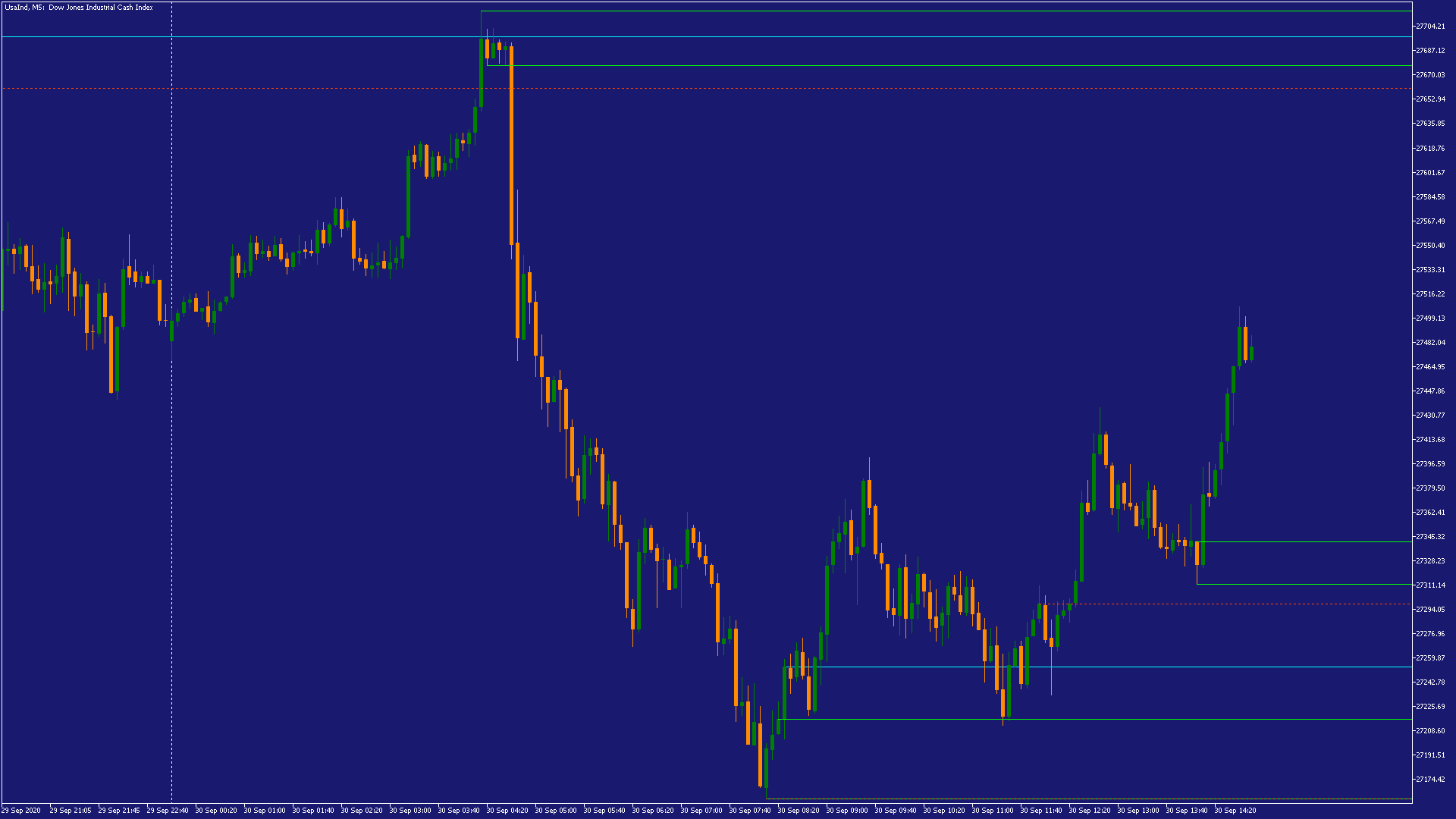Click the 27174.42 price scale label

(x=1429, y=780)
